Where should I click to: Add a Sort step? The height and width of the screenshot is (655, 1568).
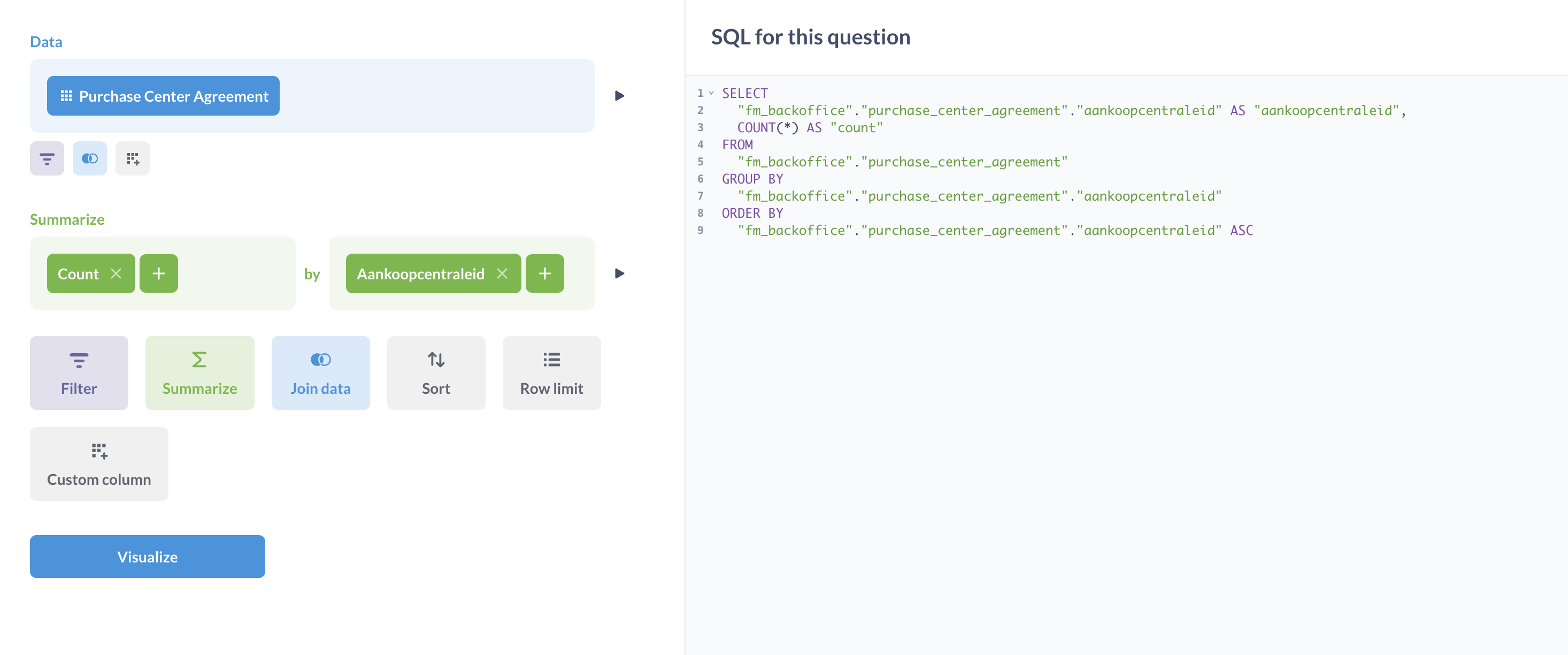click(x=436, y=373)
